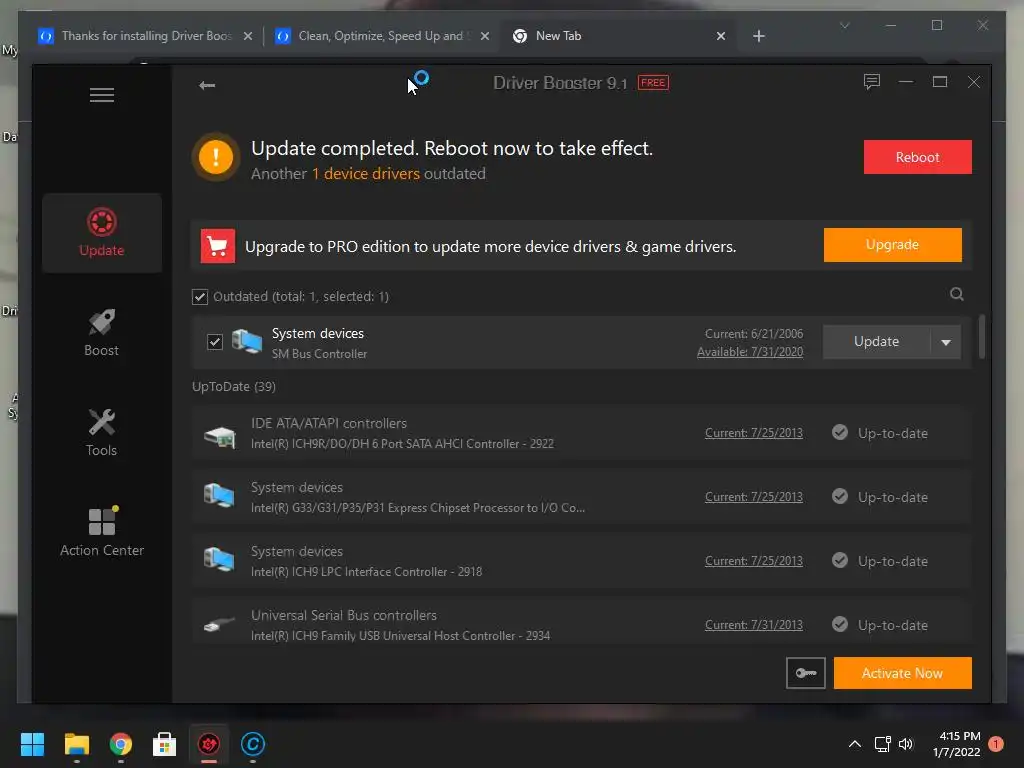Click Driver Booster taskbar icon

(x=209, y=744)
